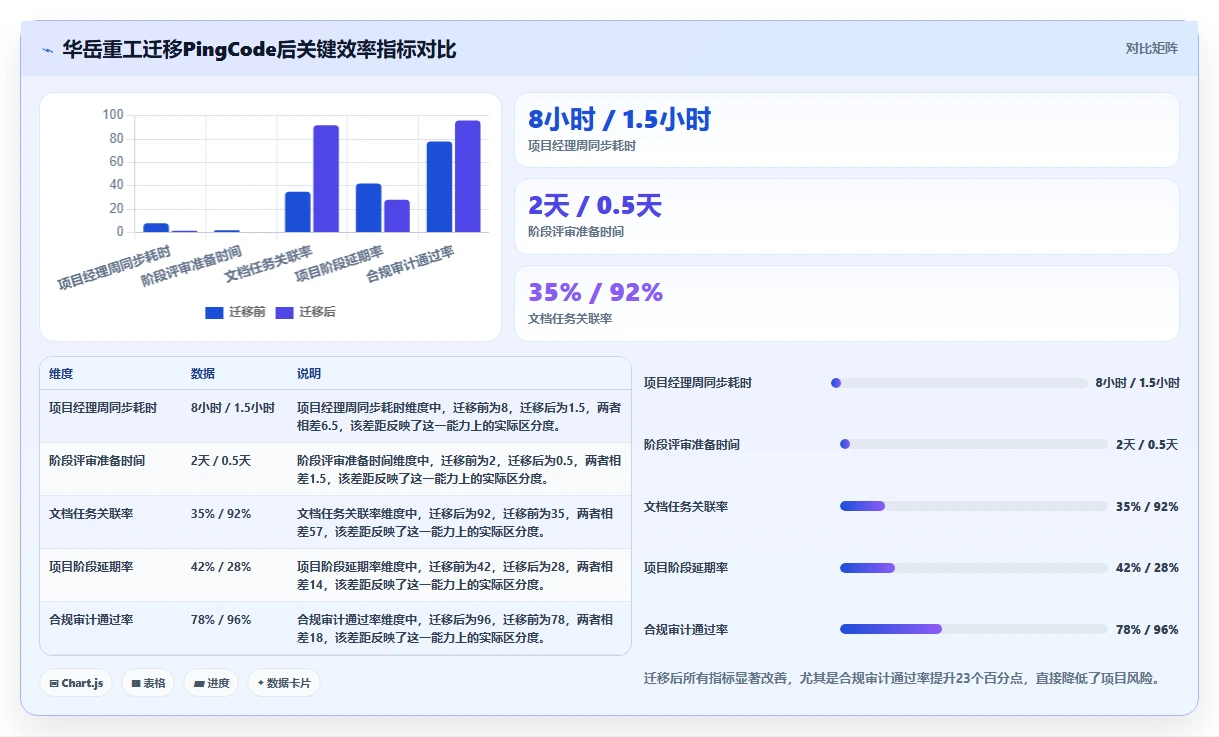Click the 说明 column header
This screenshot has height=737, width=1219.
[x=309, y=374]
